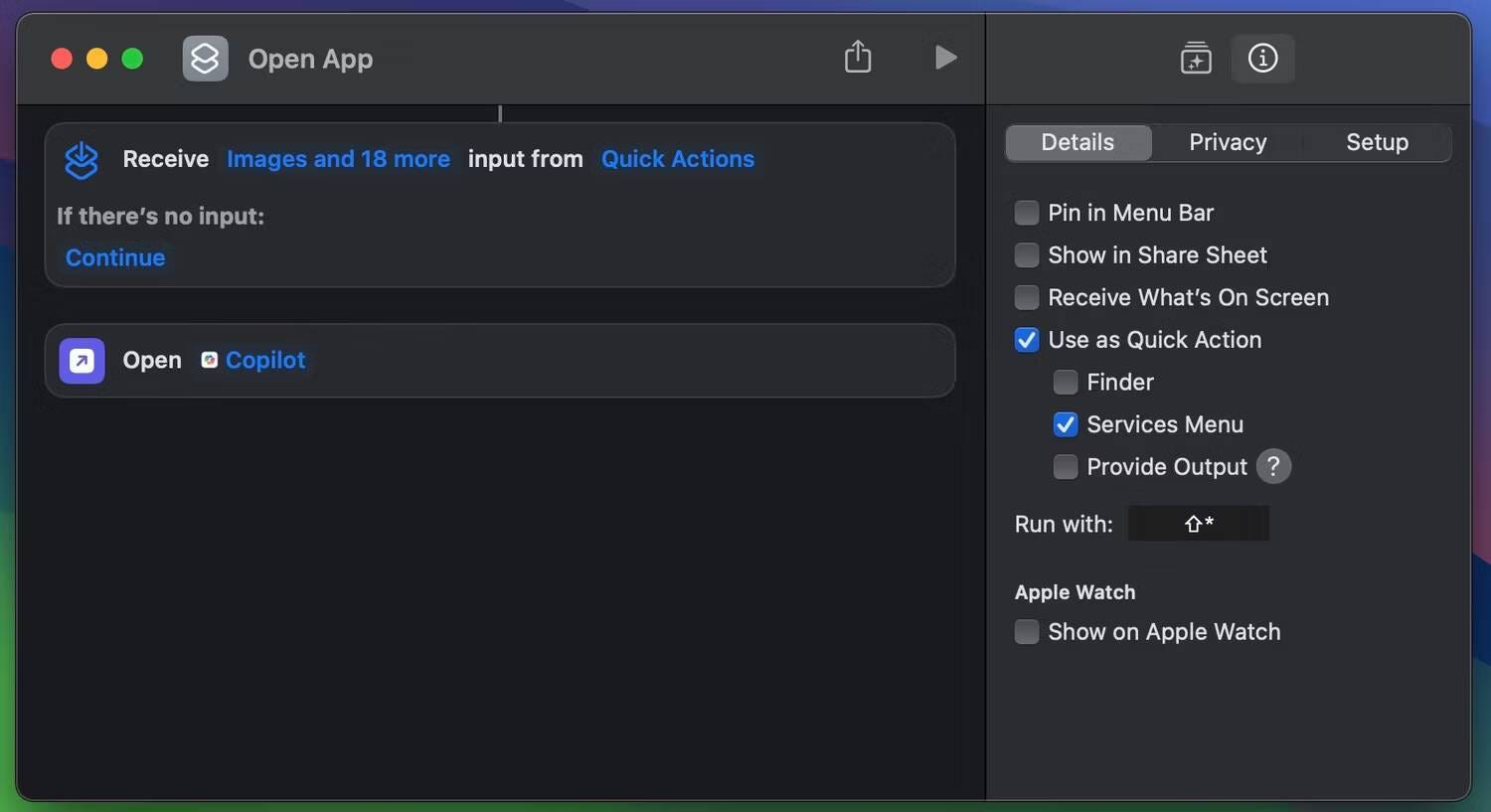Toggle Receive What's On Screen
This screenshot has height=812, width=1491.
1026,296
